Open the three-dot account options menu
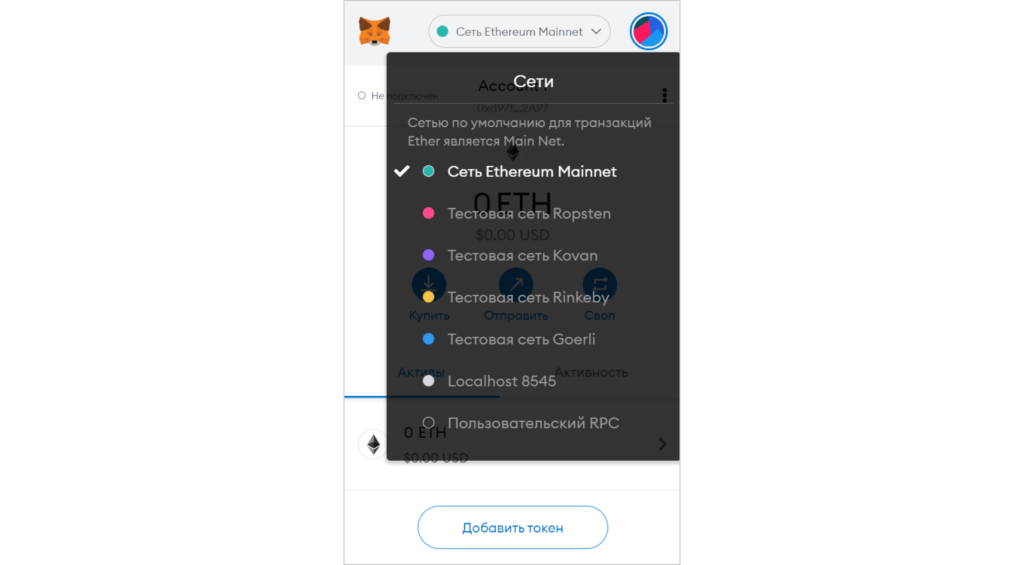Screen dimensions: 1024x565 664,95
